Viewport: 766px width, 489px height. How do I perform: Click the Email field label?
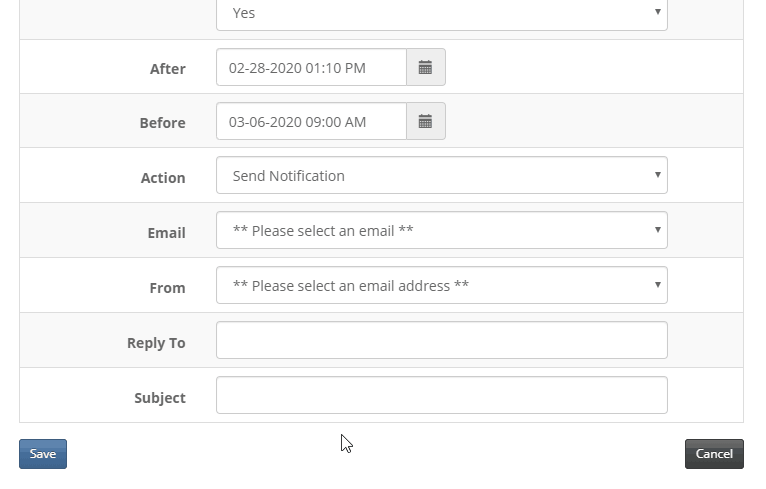point(167,233)
